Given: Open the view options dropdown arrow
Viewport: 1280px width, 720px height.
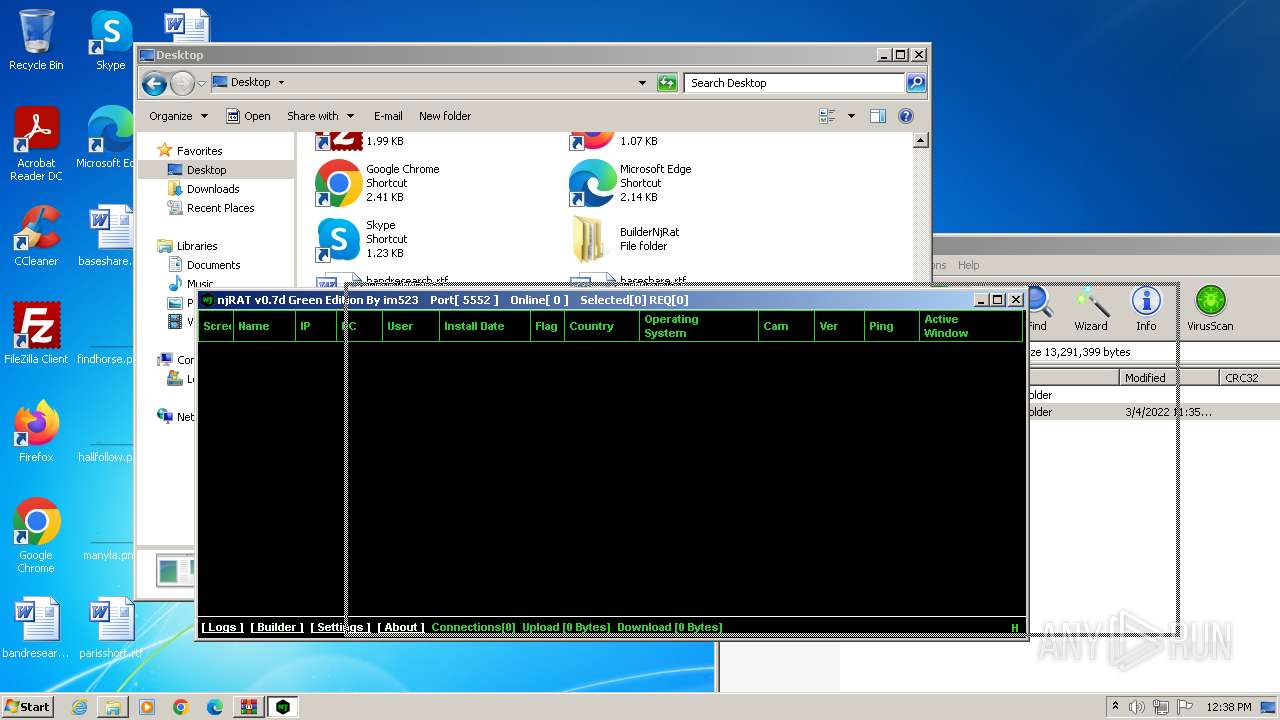Looking at the screenshot, I should pos(851,116).
